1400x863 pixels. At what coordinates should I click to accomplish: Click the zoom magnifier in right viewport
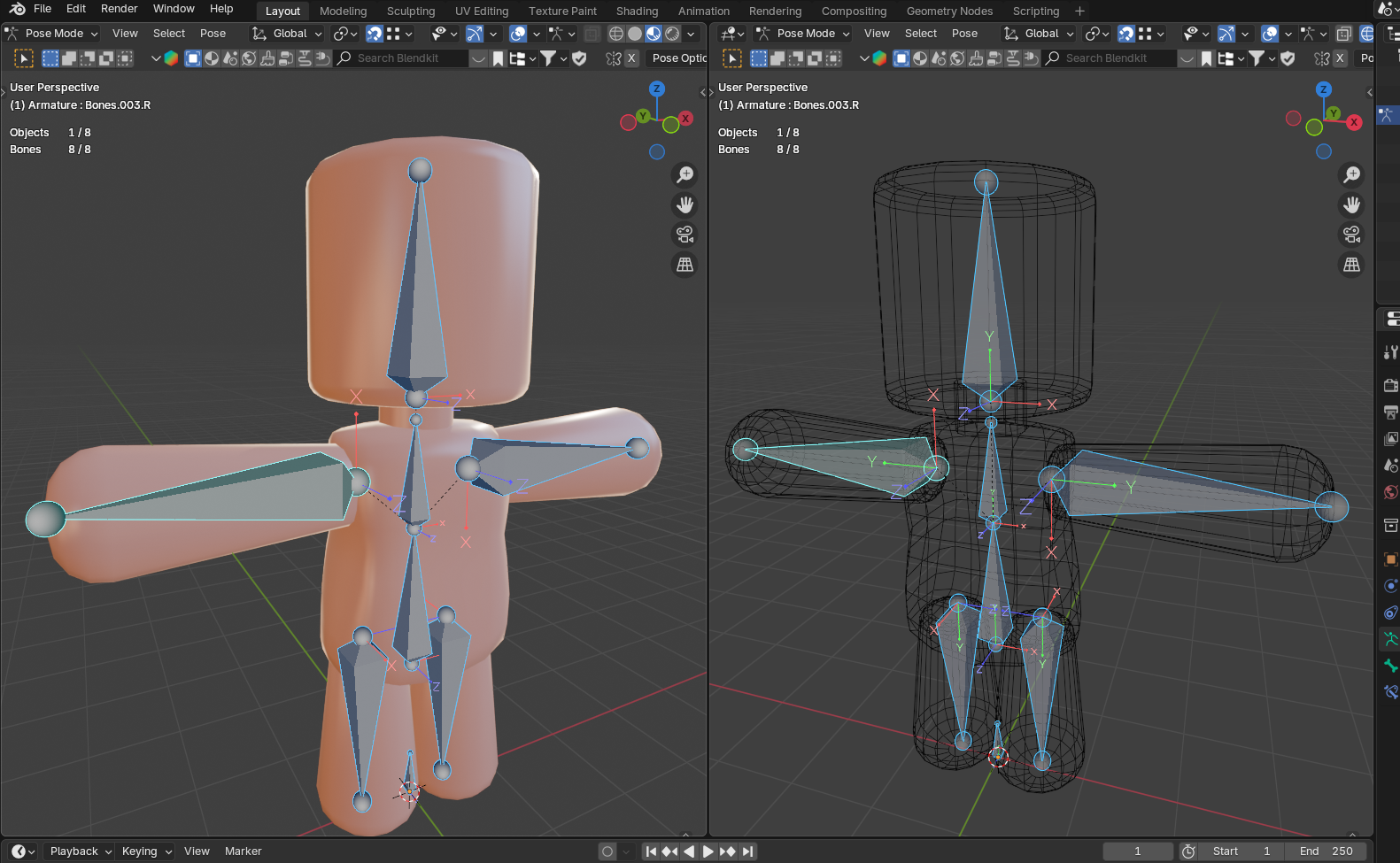click(x=1351, y=175)
